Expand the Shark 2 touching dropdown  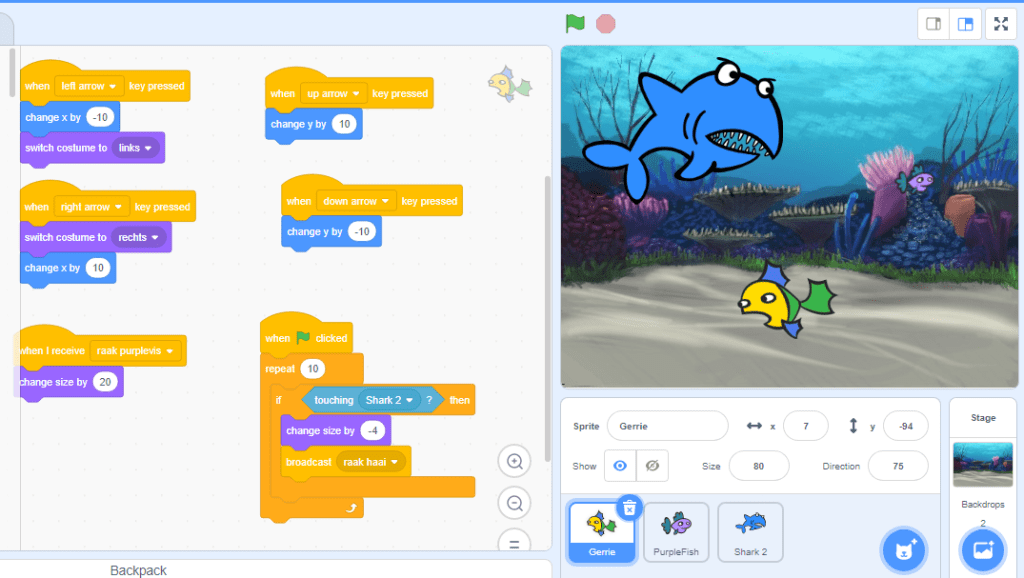pyautogui.click(x=409, y=401)
